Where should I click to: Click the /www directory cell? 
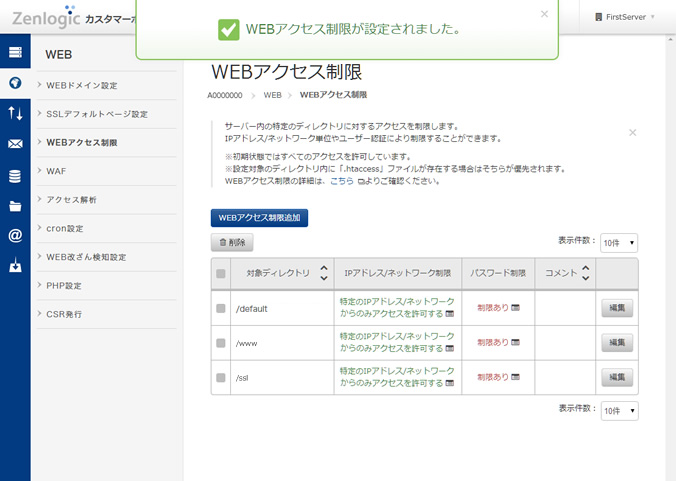point(282,343)
